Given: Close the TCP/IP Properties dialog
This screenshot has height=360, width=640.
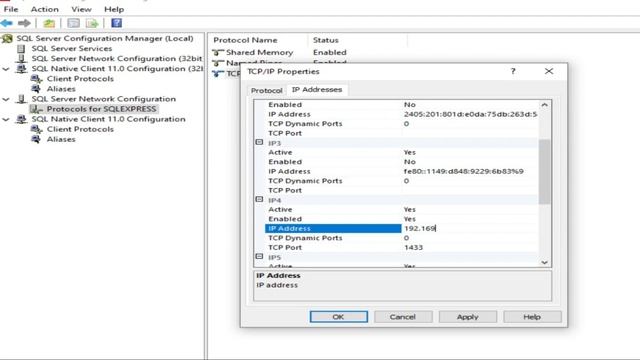Looking at the screenshot, I should (x=549, y=71).
